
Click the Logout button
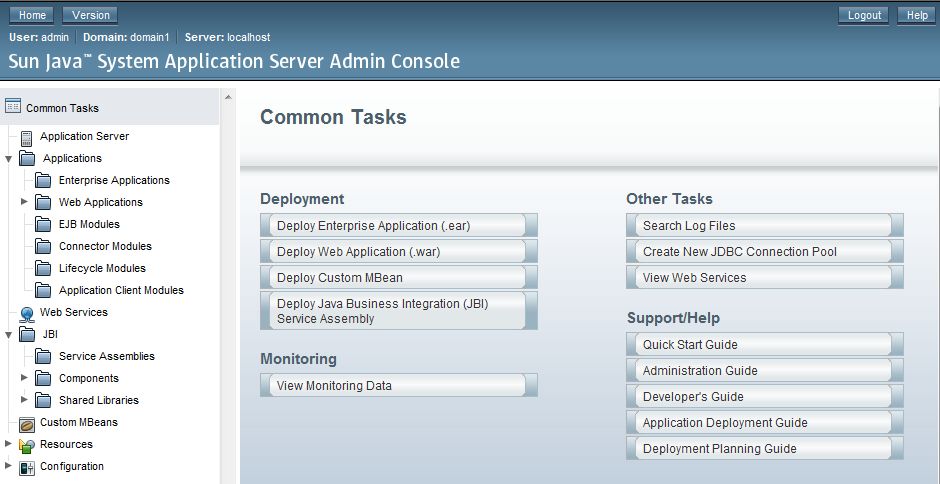[864, 15]
